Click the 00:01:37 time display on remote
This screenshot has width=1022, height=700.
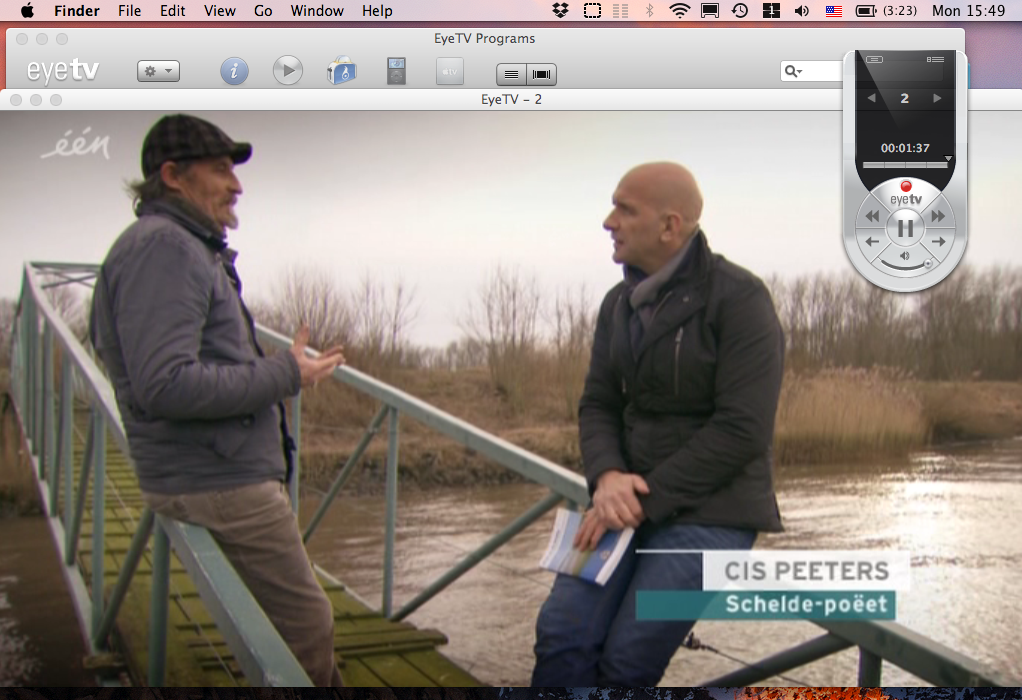pos(905,148)
